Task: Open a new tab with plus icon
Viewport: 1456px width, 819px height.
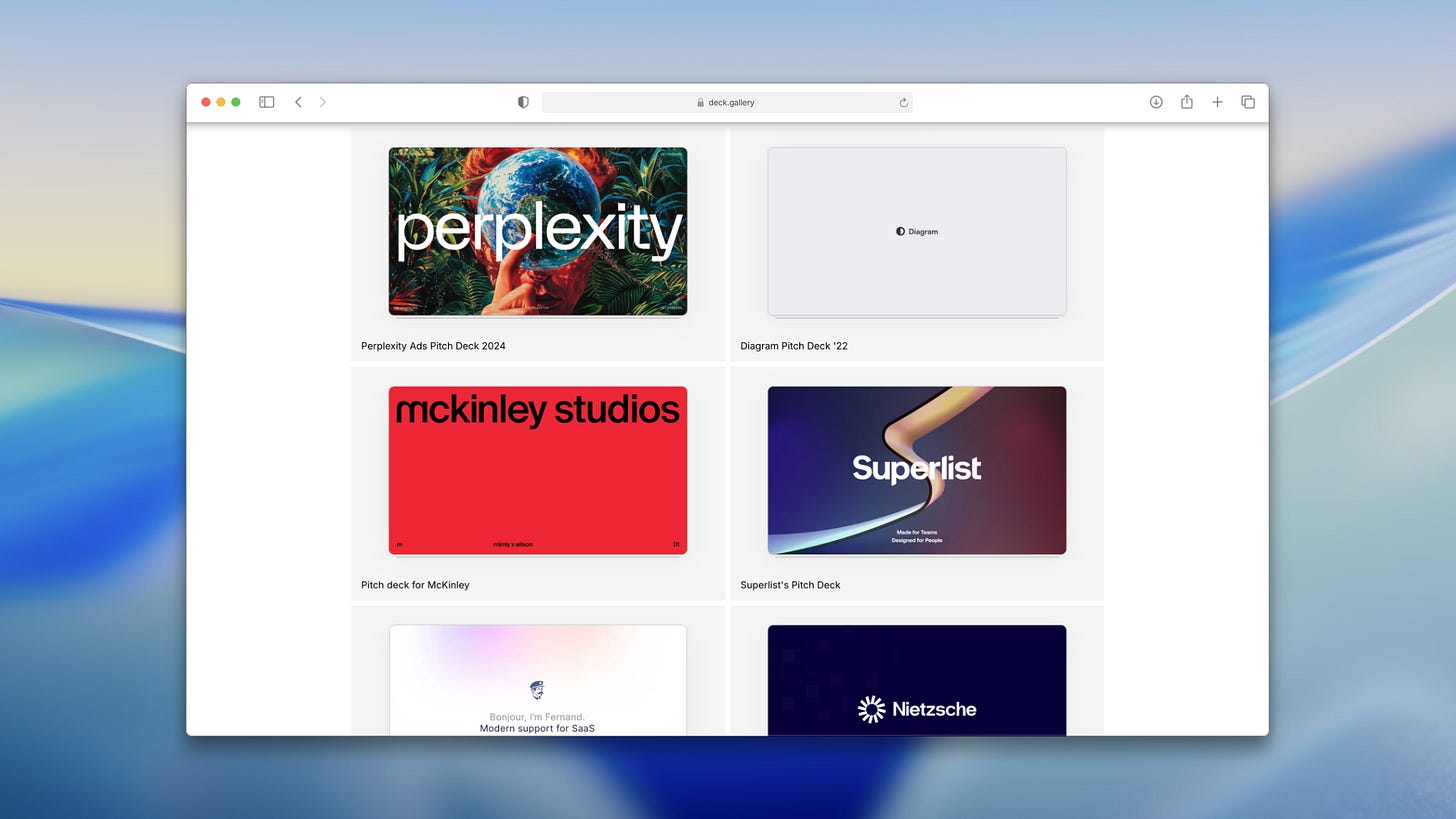Action: coord(1217,102)
